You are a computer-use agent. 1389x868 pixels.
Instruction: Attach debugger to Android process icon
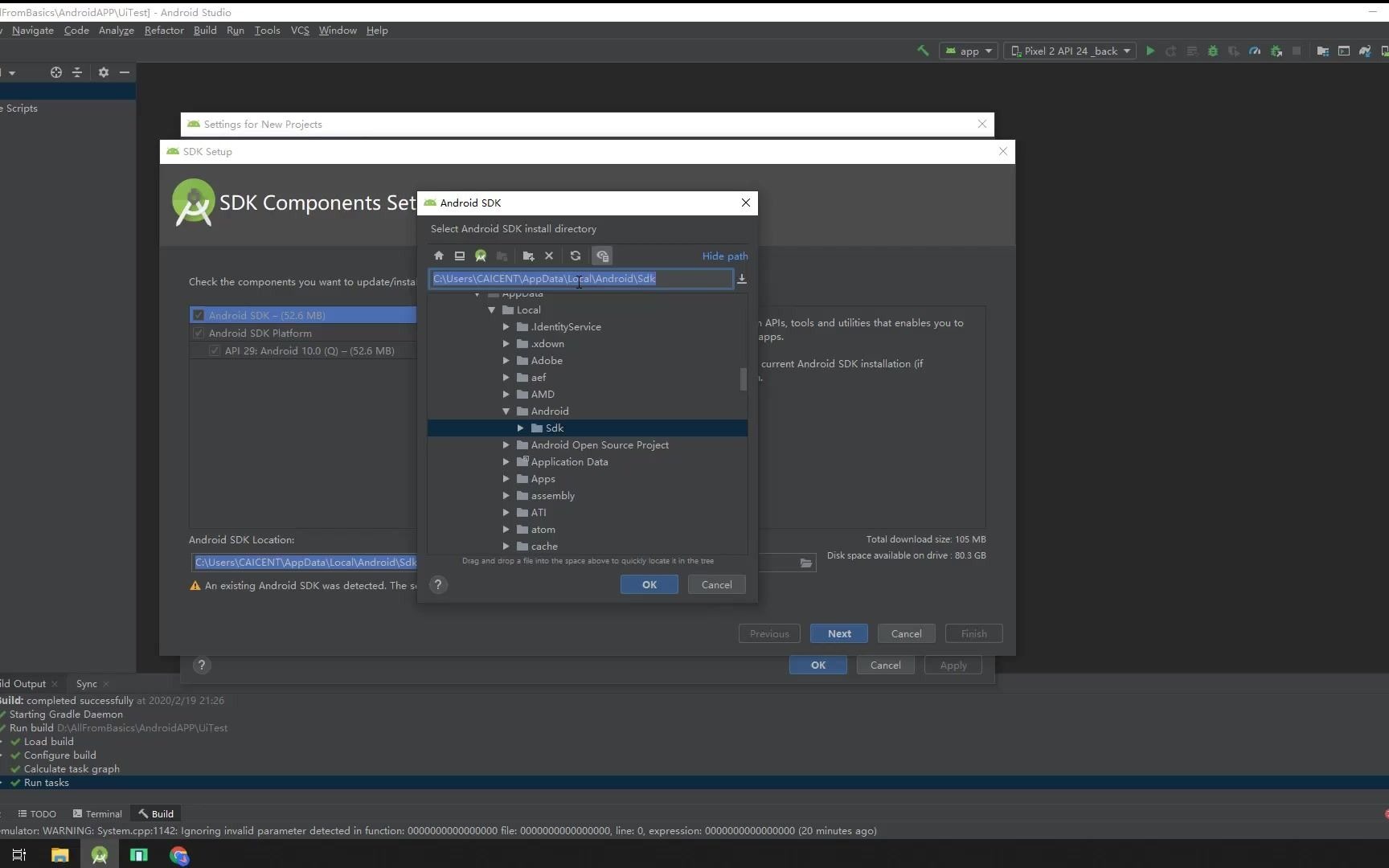(x=1276, y=51)
